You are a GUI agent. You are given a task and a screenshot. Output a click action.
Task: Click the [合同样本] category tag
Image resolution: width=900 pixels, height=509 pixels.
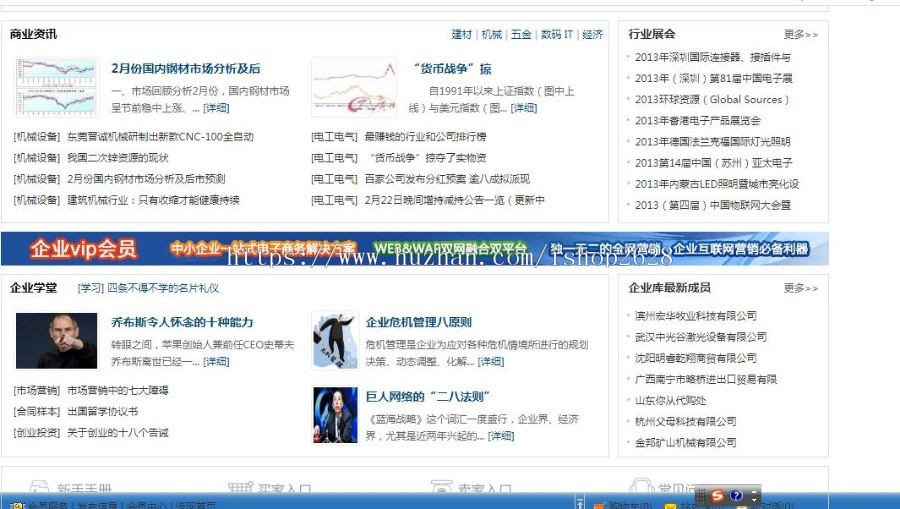click(36, 411)
